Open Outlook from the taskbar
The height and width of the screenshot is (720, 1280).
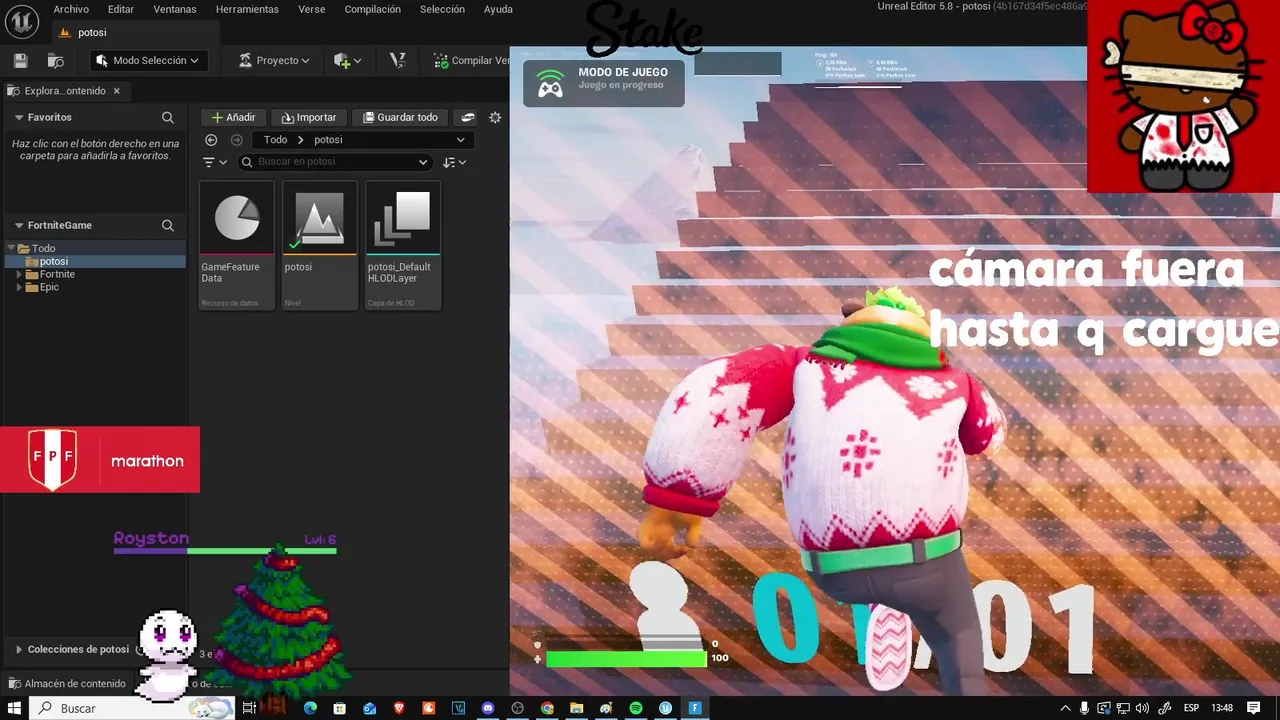click(x=369, y=708)
